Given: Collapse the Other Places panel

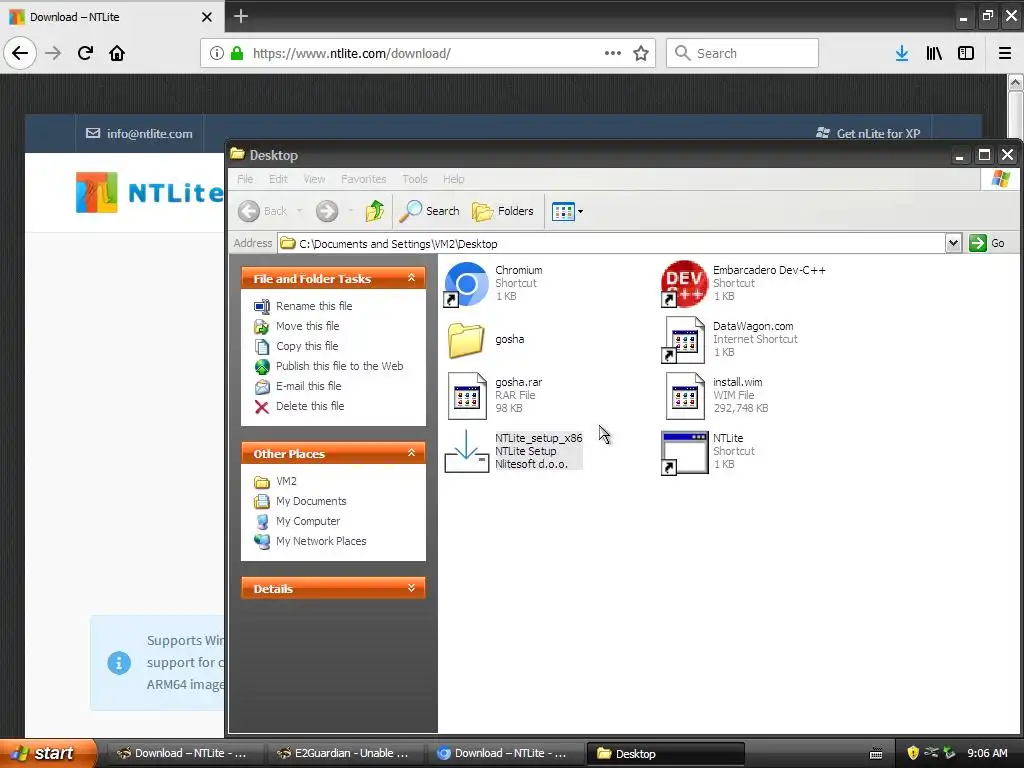Looking at the screenshot, I should [x=411, y=453].
